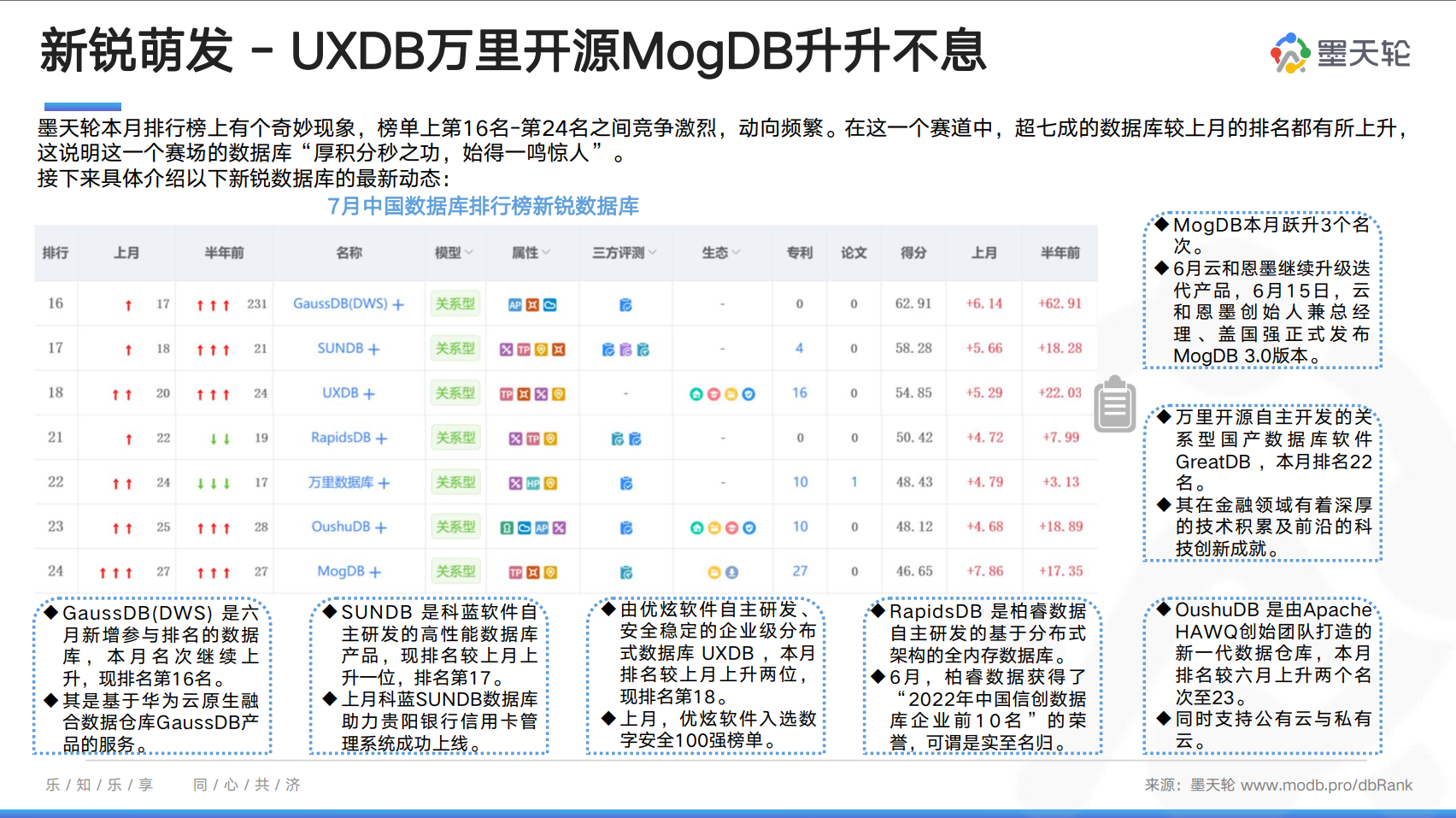This screenshot has height=818, width=1456.
Task: Open the 万里数据库 database link
Action: pyautogui.click(x=341, y=482)
